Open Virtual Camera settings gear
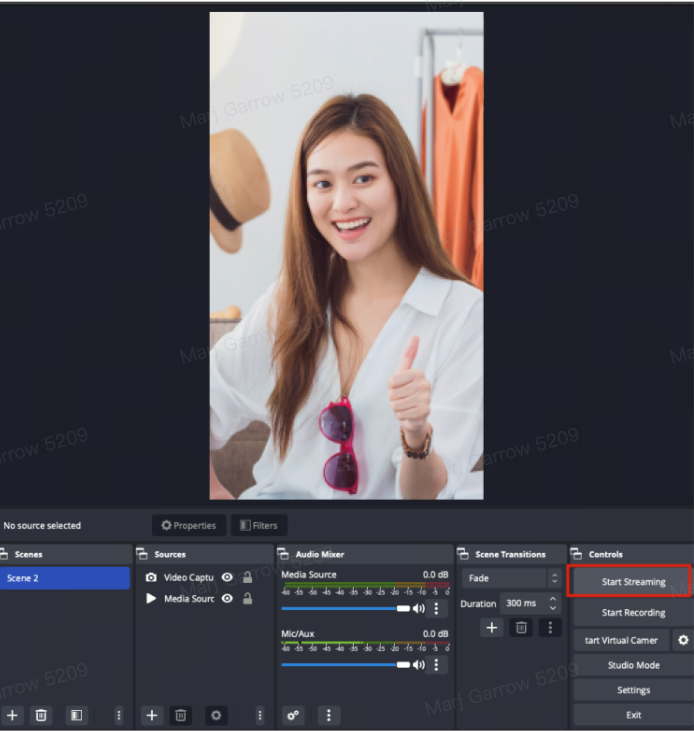 pyautogui.click(x=683, y=640)
